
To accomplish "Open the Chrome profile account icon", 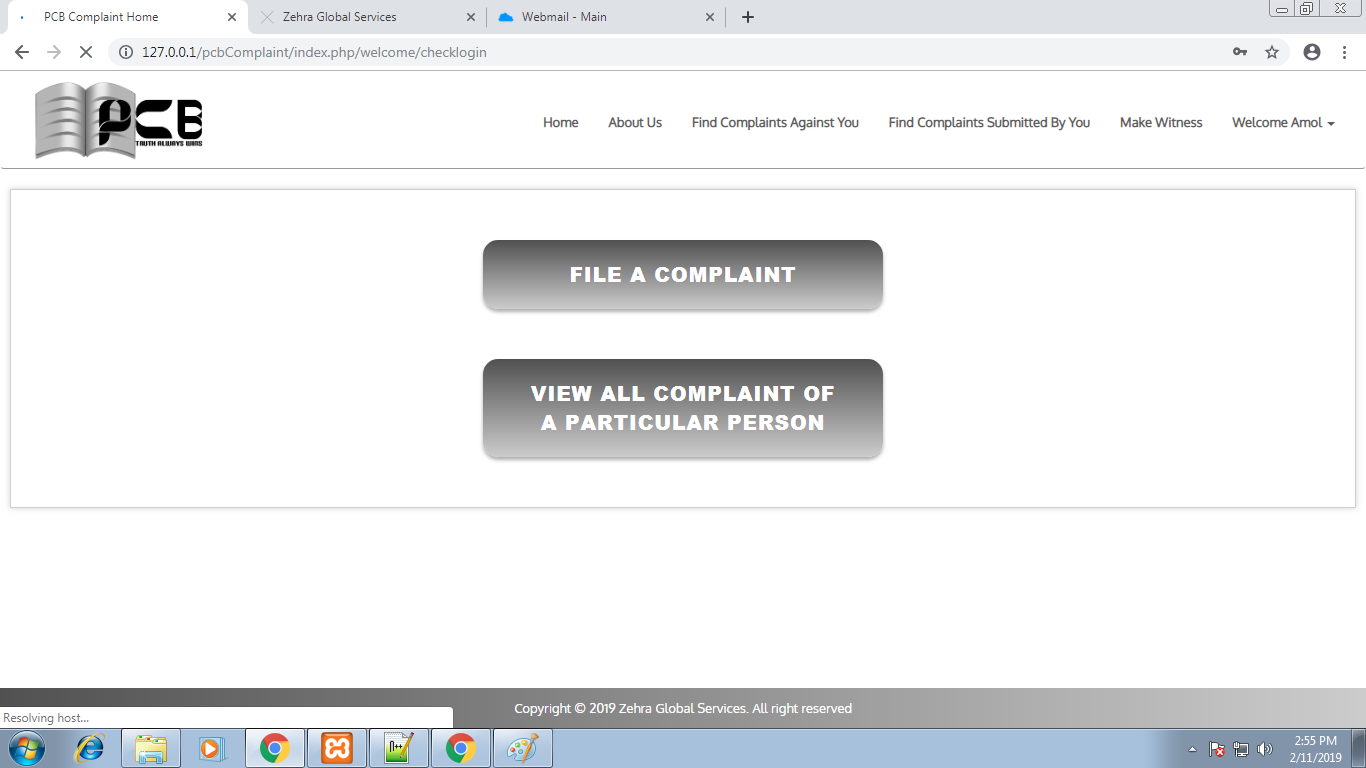I will (1312, 52).
